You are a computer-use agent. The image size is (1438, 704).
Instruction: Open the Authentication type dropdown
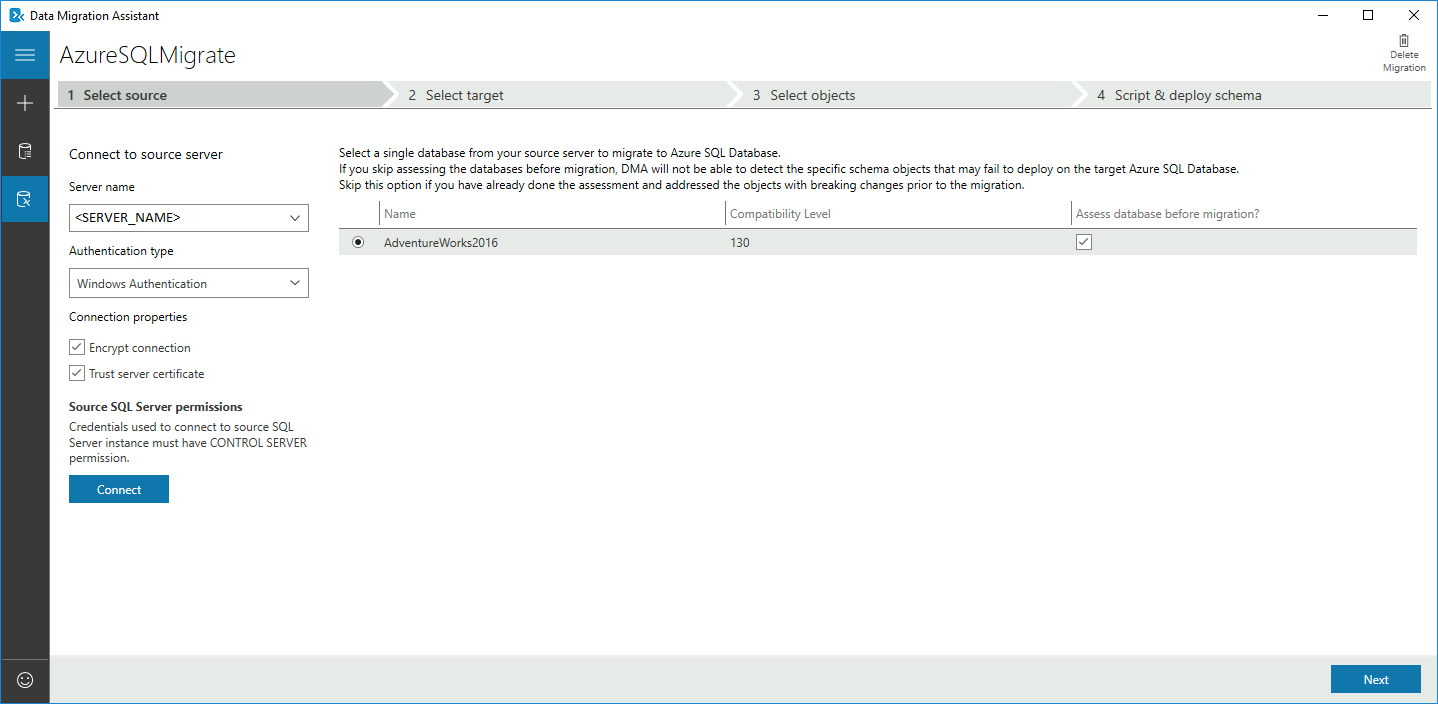point(189,283)
